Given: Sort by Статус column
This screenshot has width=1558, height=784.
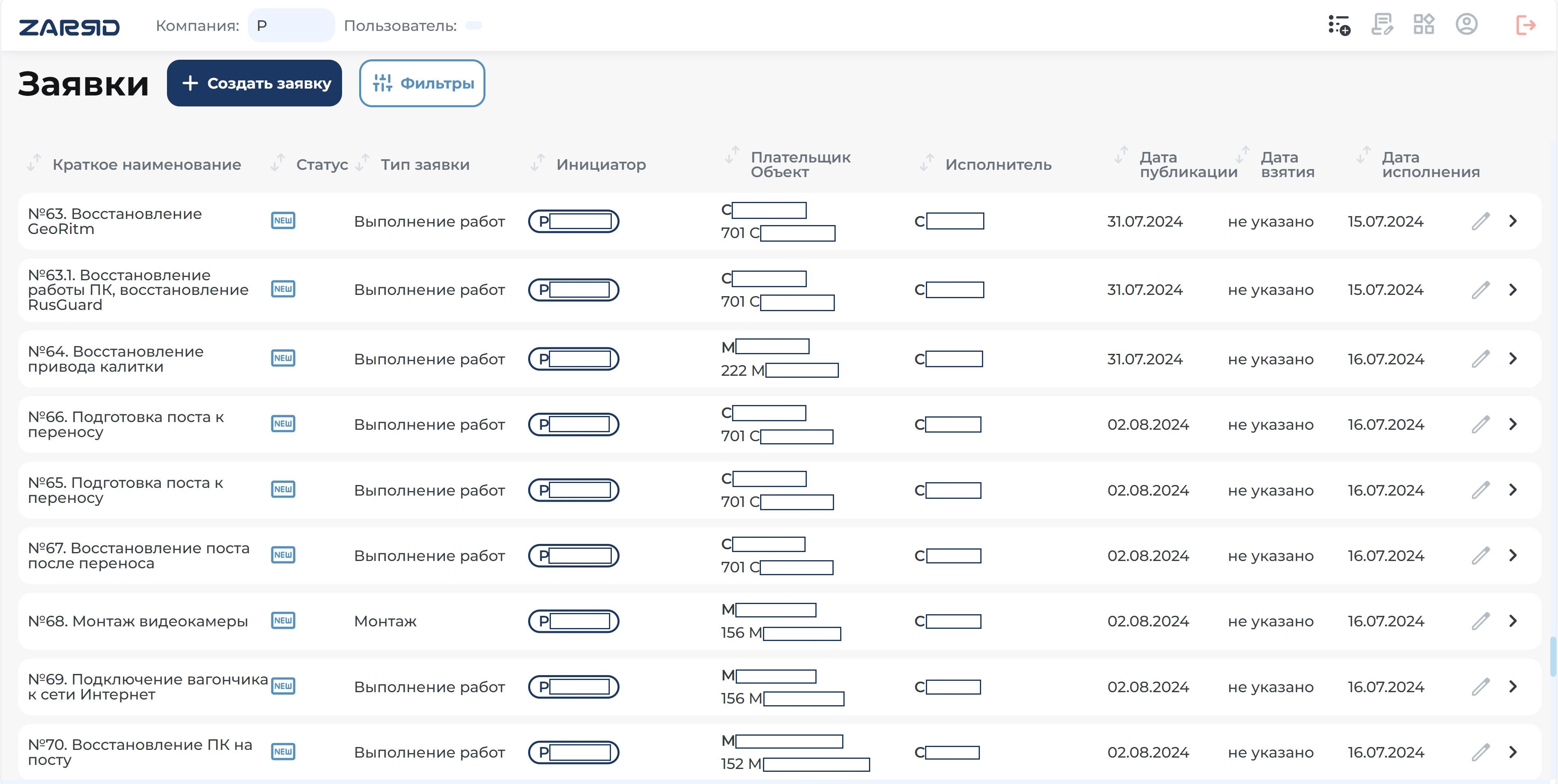Looking at the screenshot, I should [277, 163].
